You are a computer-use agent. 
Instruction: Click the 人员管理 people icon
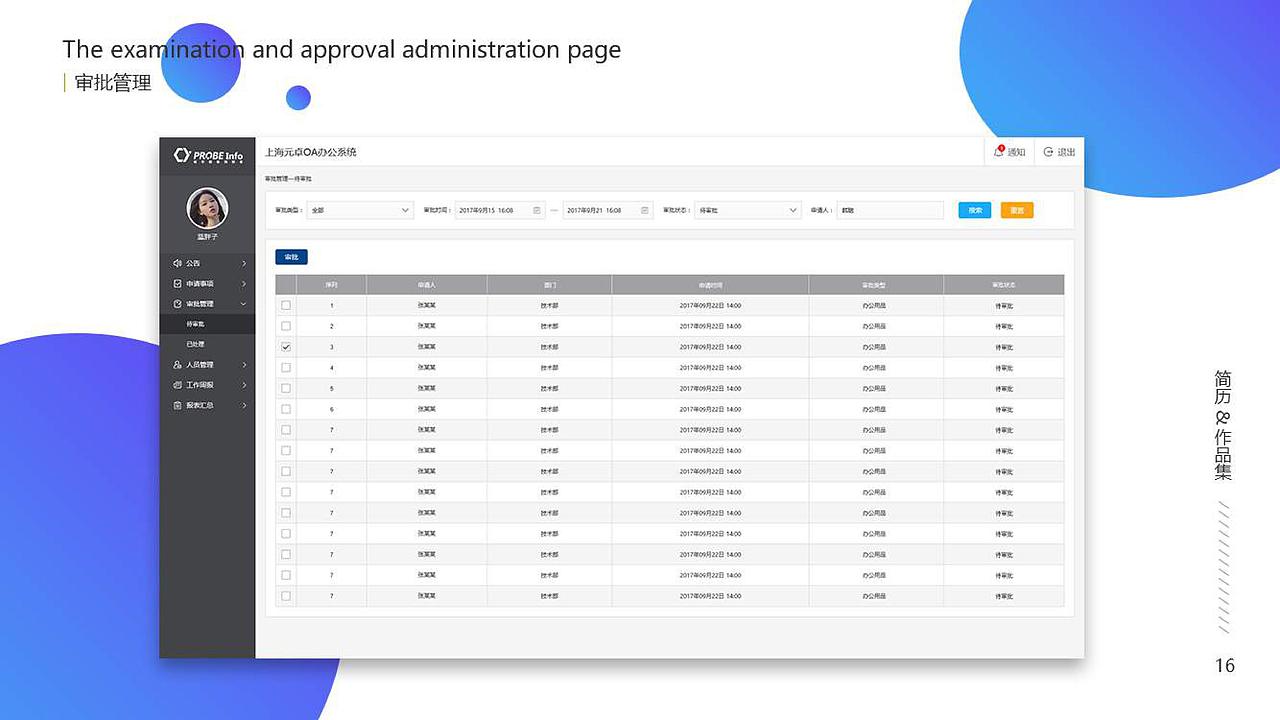pyautogui.click(x=177, y=365)
